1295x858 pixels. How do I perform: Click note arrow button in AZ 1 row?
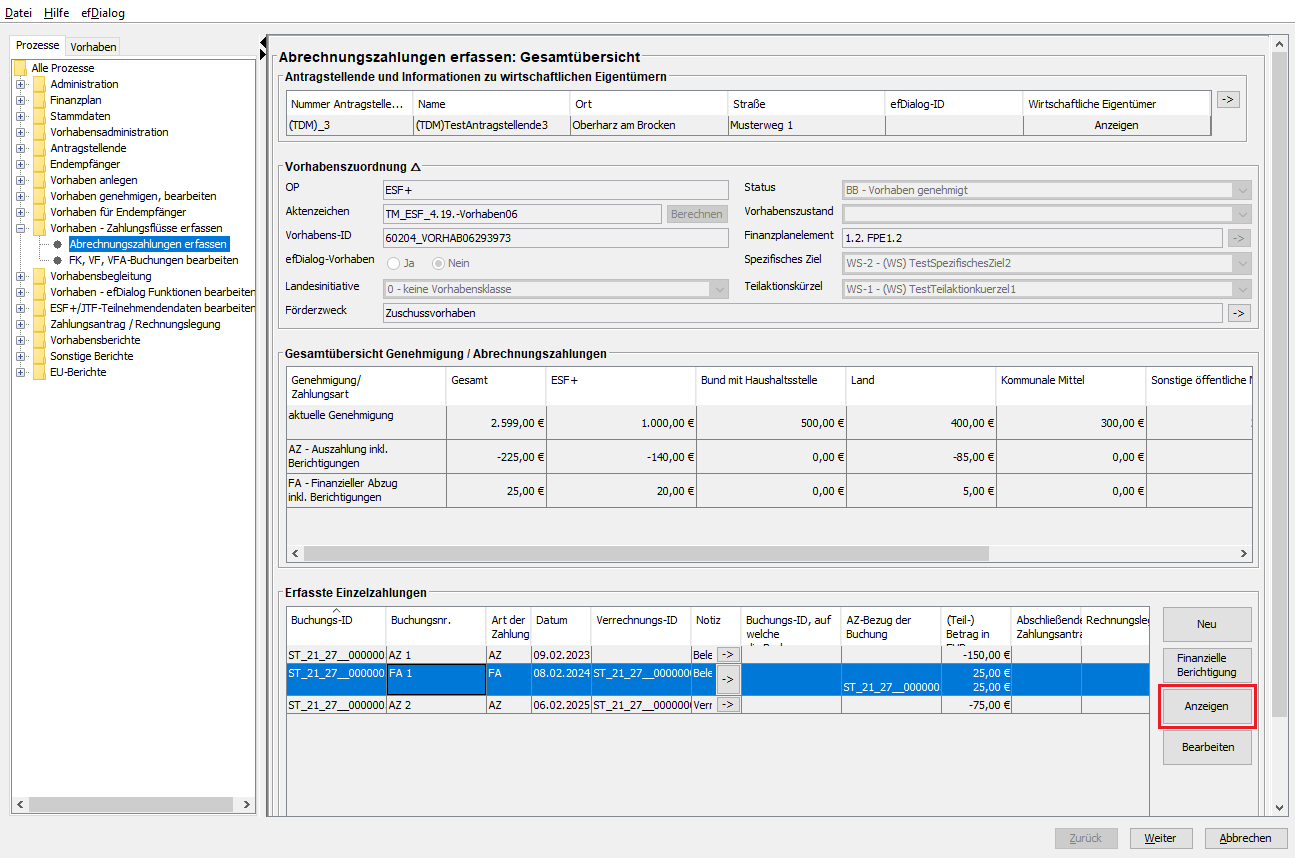click(x=727, y=654)
